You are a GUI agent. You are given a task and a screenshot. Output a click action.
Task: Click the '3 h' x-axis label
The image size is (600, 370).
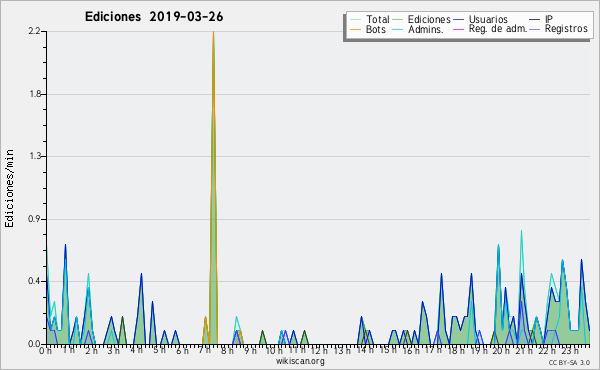click(114, 350)
